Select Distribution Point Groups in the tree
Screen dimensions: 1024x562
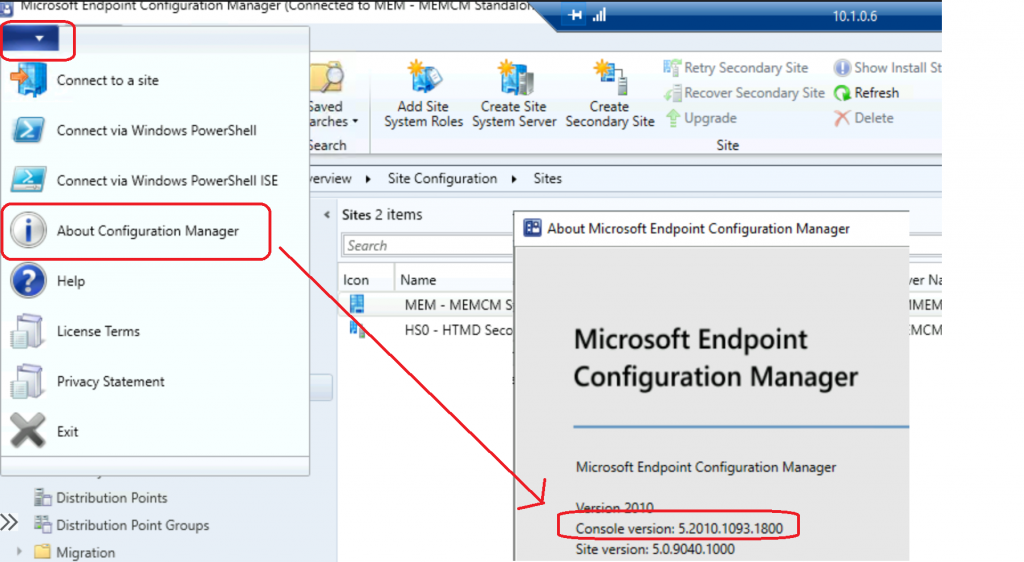pyautogui.click(x=133, y=525)
